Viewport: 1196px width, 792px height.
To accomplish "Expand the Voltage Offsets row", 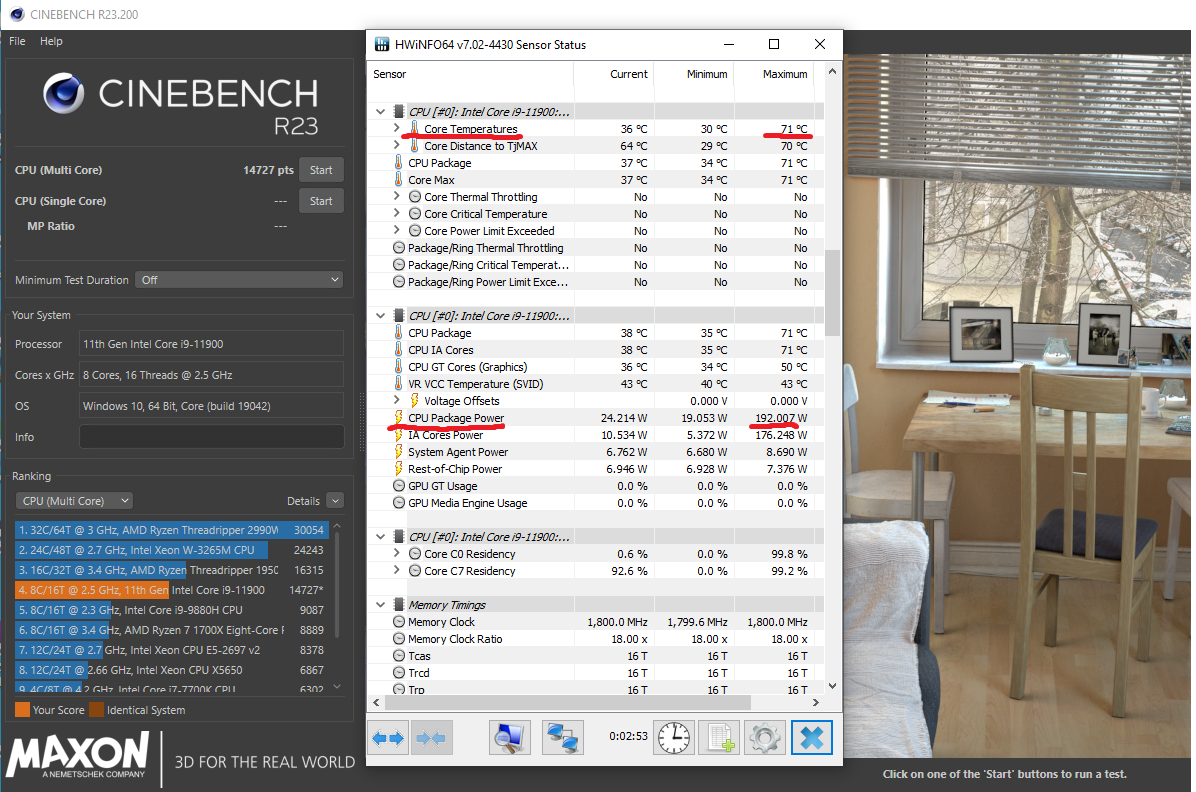I will pos(397,400).
